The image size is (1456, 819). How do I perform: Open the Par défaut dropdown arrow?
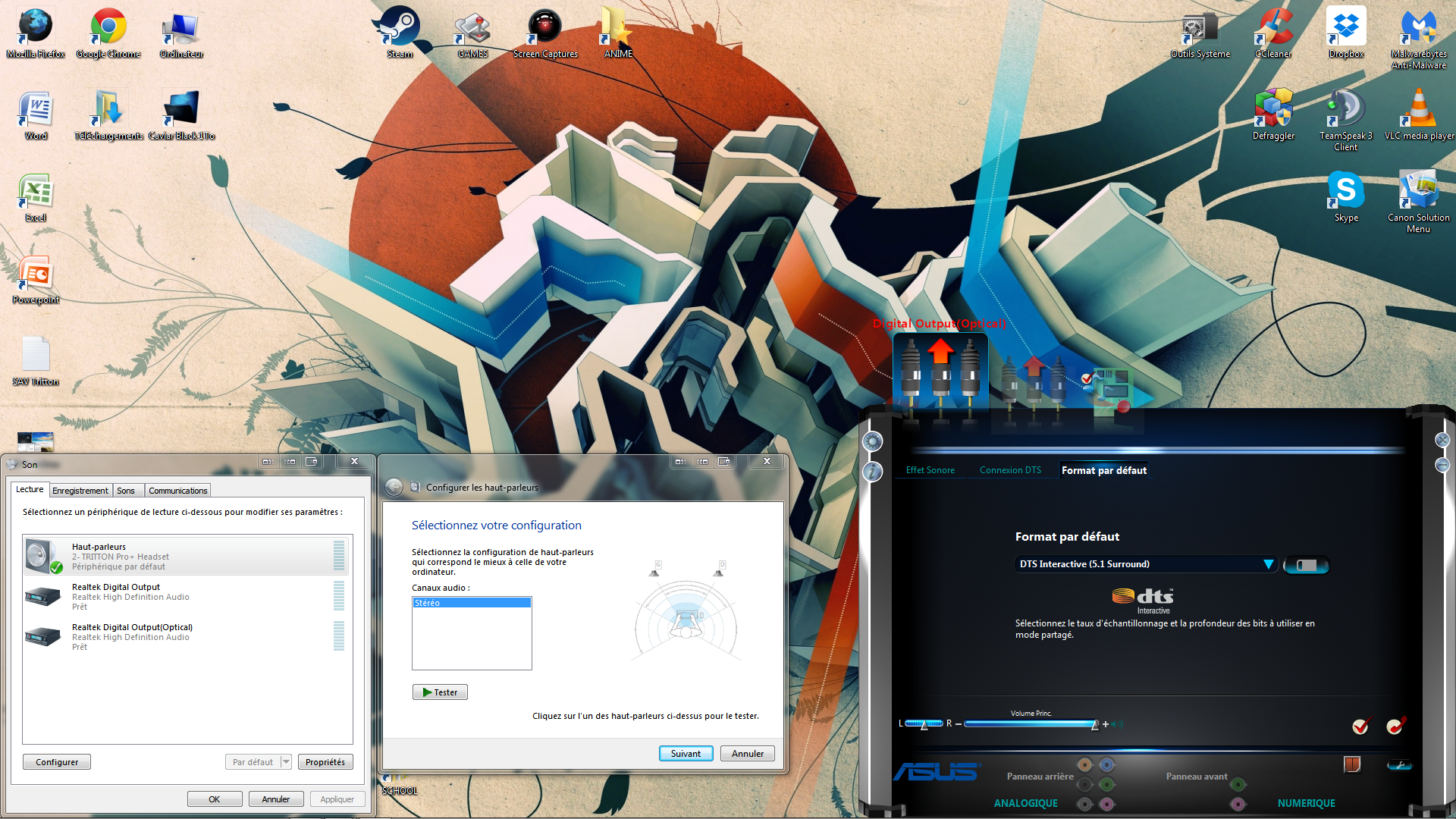[286, 762]
